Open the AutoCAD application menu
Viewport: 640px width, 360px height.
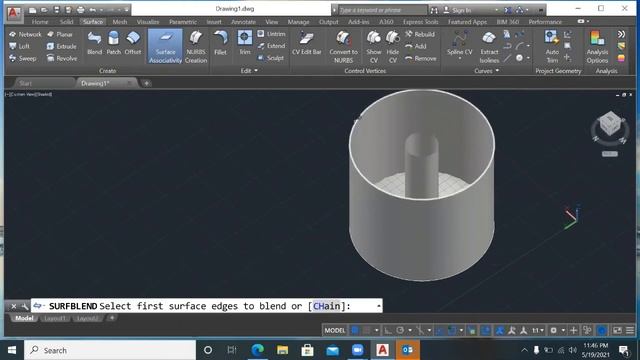[x=13, y=12]
